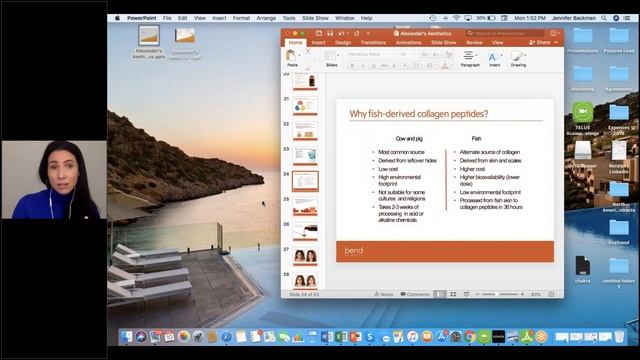Open the Slides button in the ribbon

coord(330,56)
